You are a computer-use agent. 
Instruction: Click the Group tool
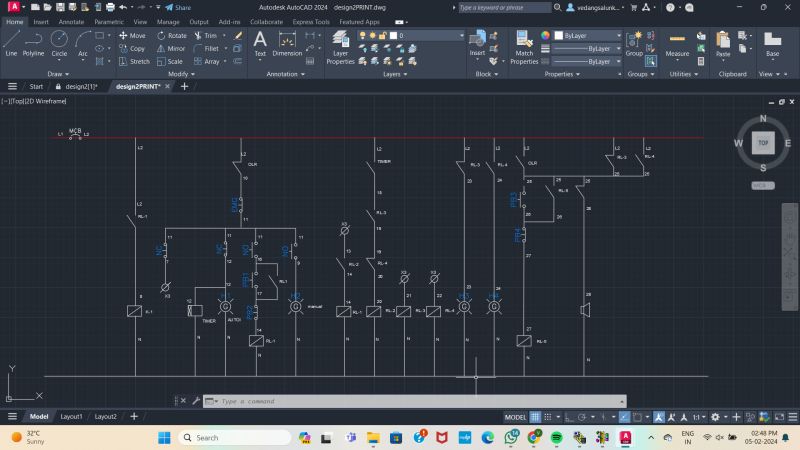pyautogui.click(x=634, y=43)
